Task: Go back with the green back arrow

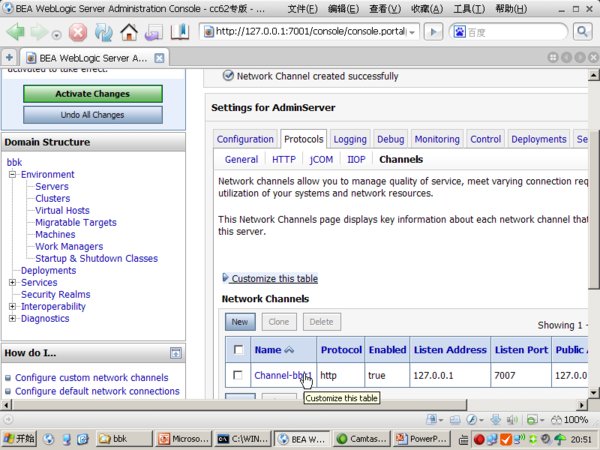Action: (15, 32)
